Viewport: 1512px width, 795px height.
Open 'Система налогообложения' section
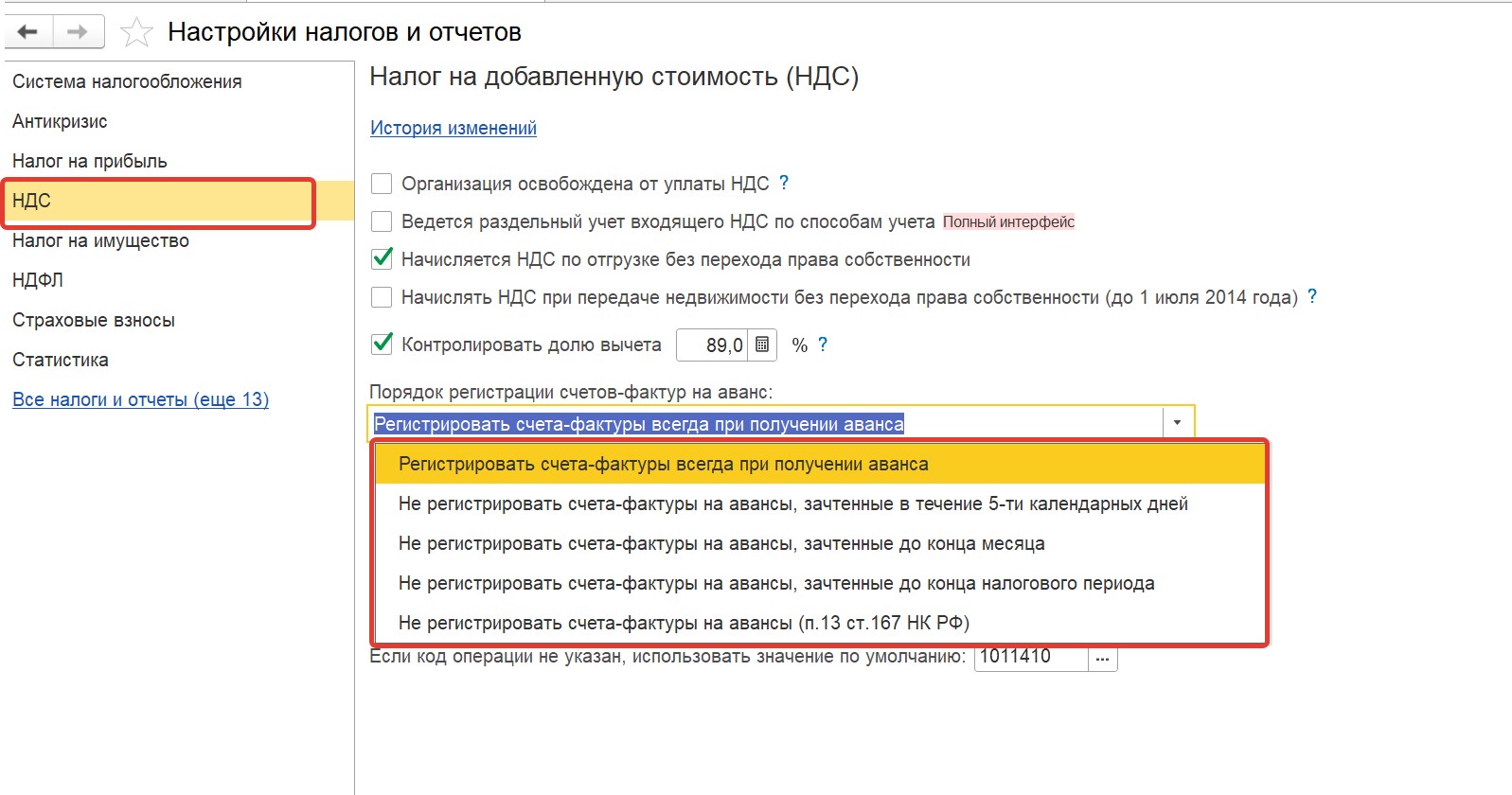point(127,81)
